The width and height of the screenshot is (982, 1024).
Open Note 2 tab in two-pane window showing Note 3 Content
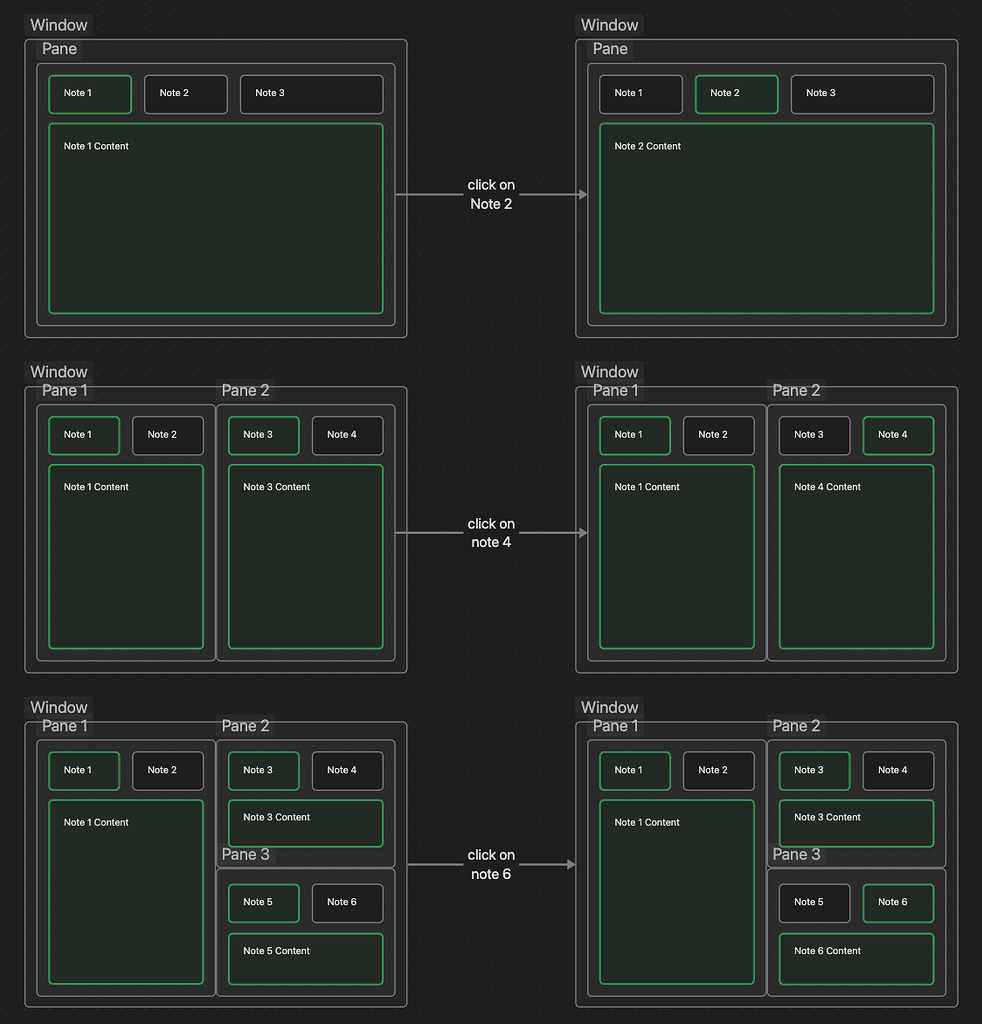[168, 436]
